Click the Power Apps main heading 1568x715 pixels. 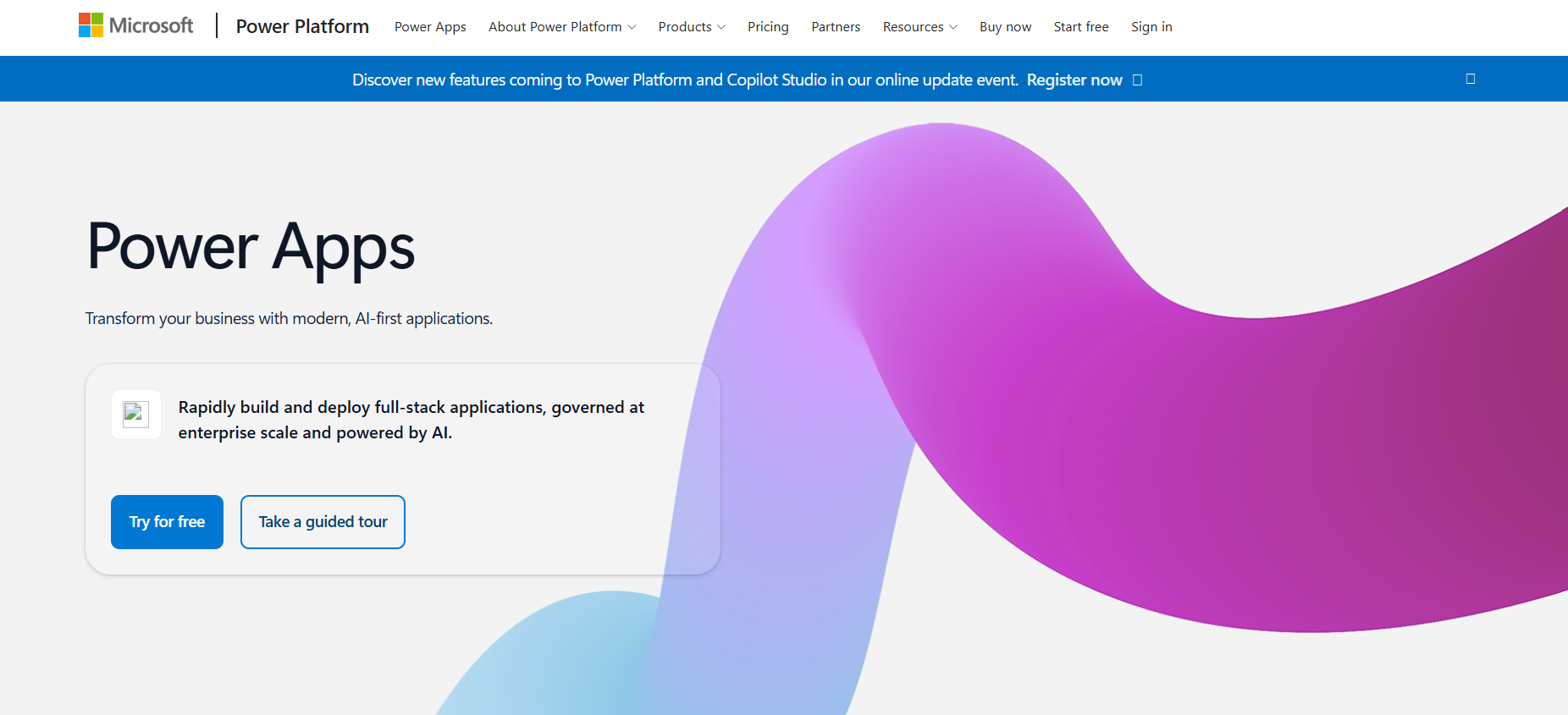coord(251,247)
